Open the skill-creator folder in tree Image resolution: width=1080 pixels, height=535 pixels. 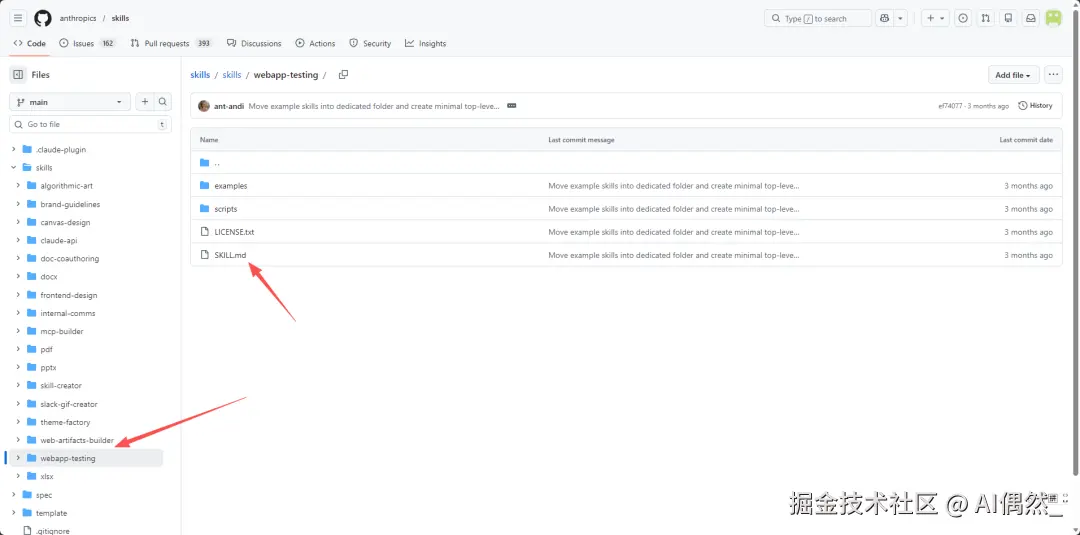point(61,386)
